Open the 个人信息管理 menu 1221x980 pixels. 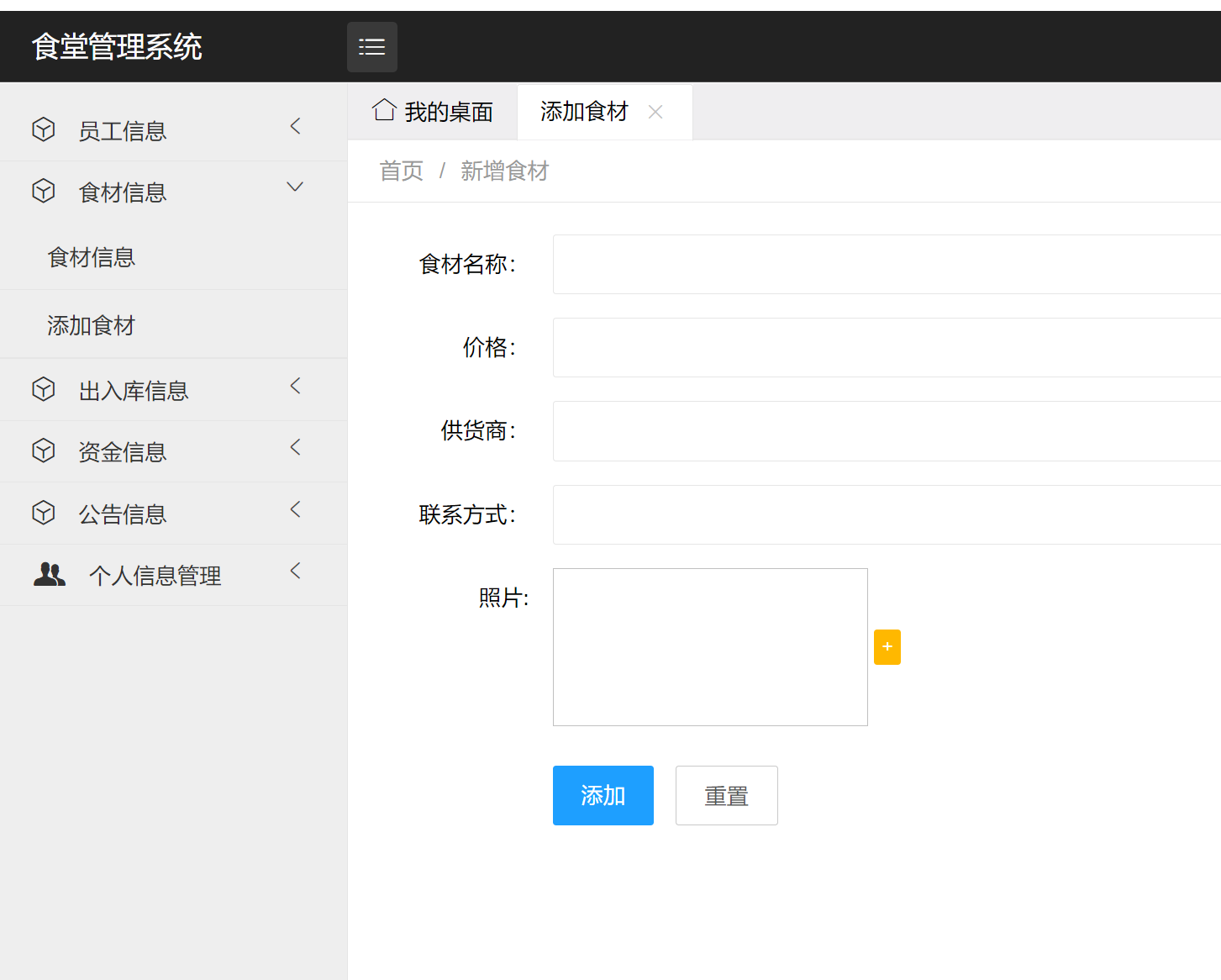coord(173,575)
